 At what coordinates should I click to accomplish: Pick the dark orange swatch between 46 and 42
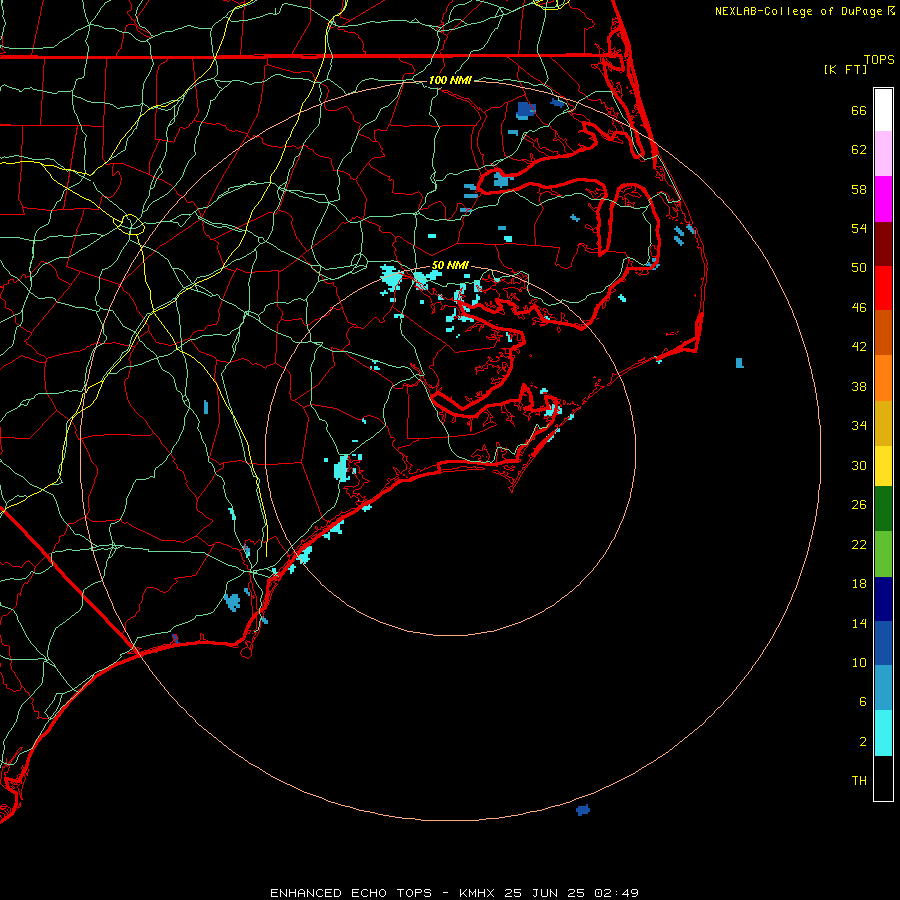click(x=883, y=332)
